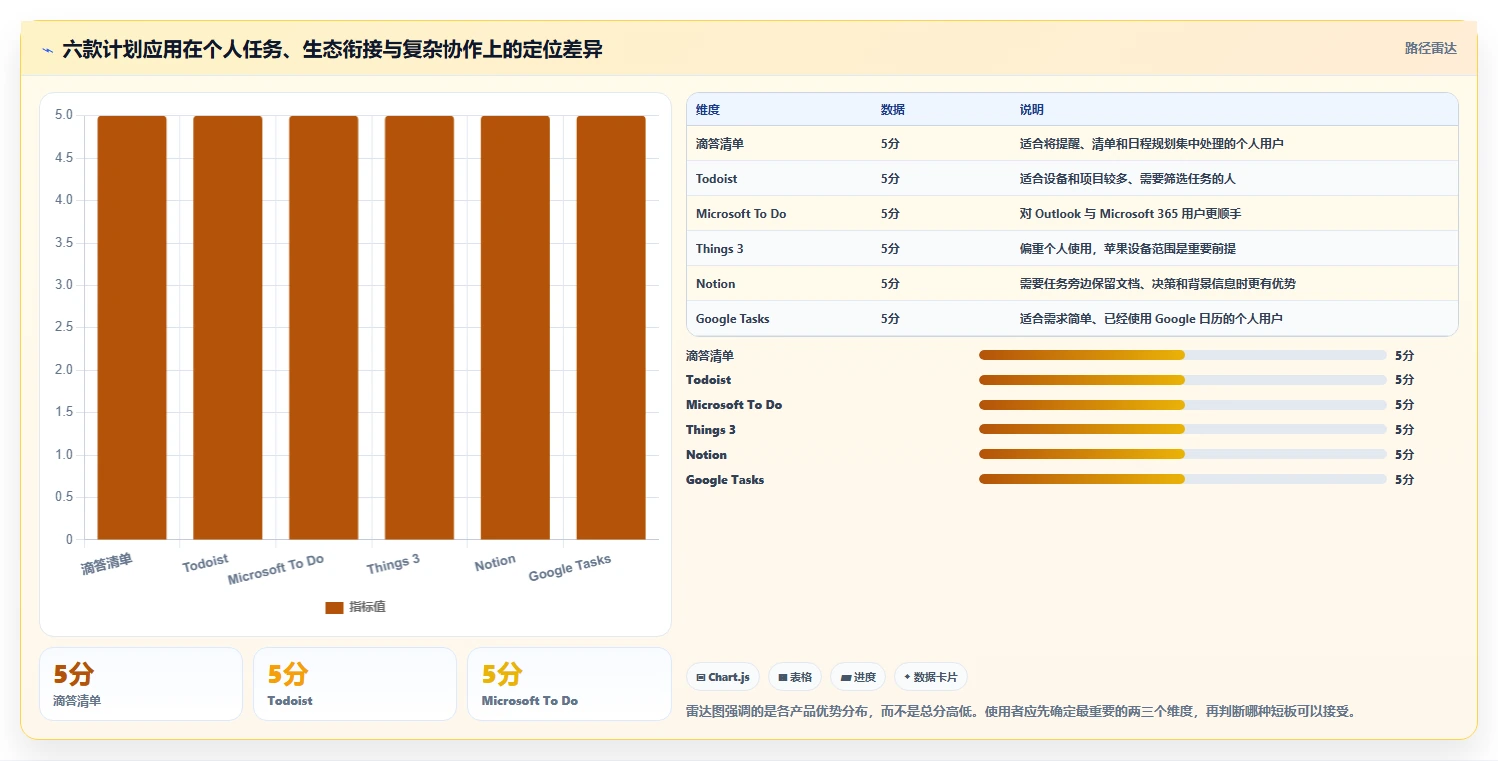Image resolution: width=1498 pixels, height=761 pixels.
Task: Click the chart title 六款计划应用
Action: [x=332, y=50]
